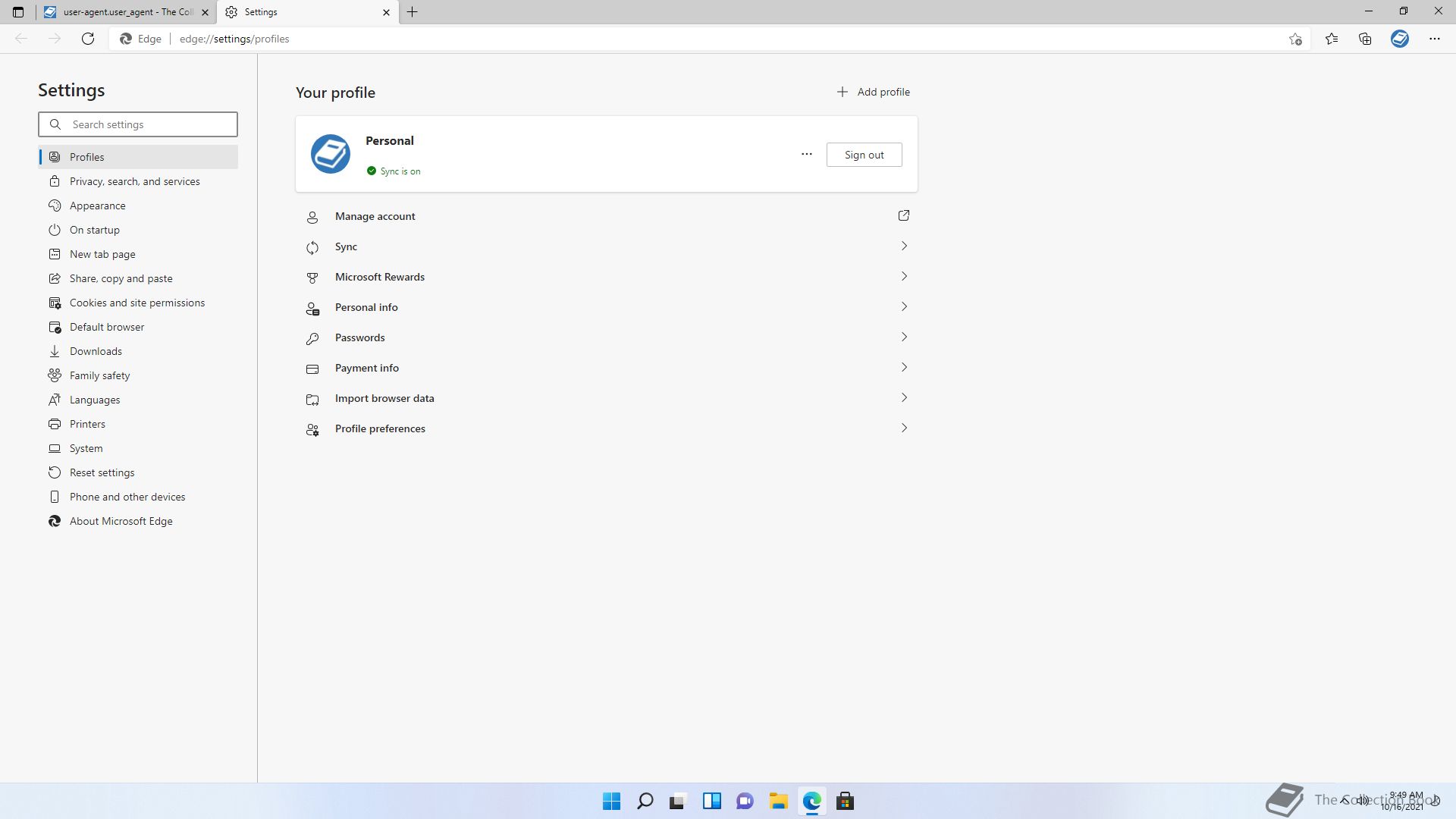Open the Collections icon in toolbar
The height and width of the screenshot is (819, 1456).
1365,39
